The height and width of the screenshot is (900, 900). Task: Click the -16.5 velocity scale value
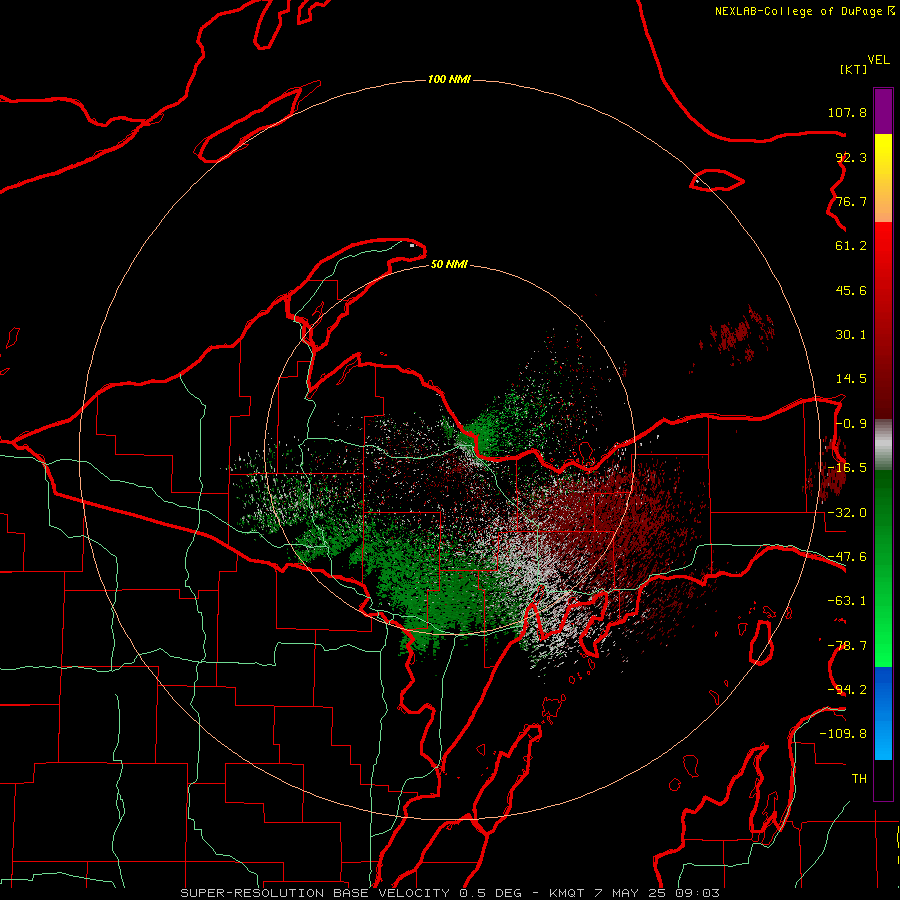tap(847, 468)
